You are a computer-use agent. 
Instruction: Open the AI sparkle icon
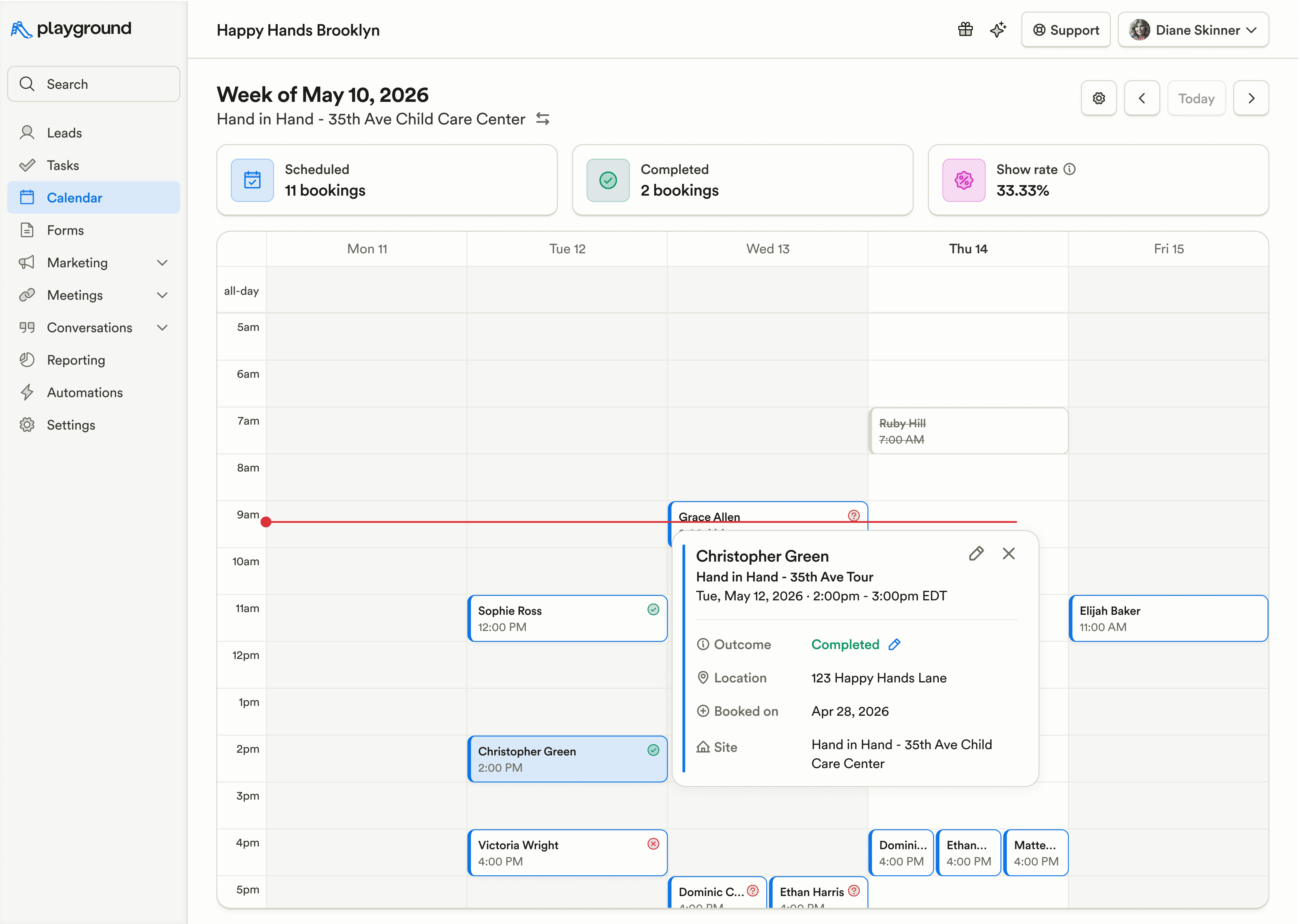tap(999, 29)
